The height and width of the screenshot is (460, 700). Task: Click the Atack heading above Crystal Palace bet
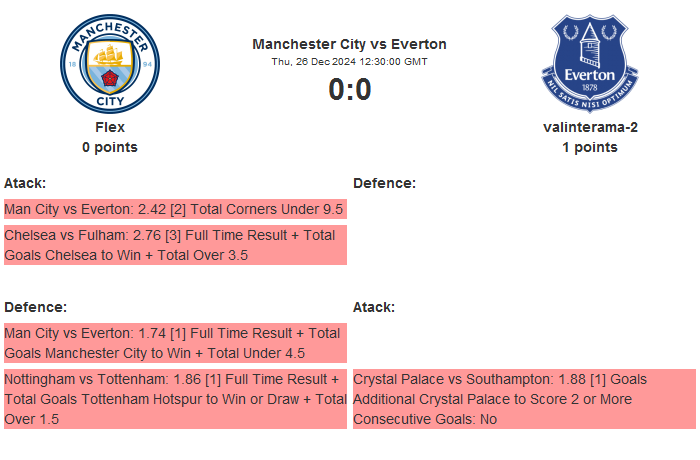pos(374,307)
